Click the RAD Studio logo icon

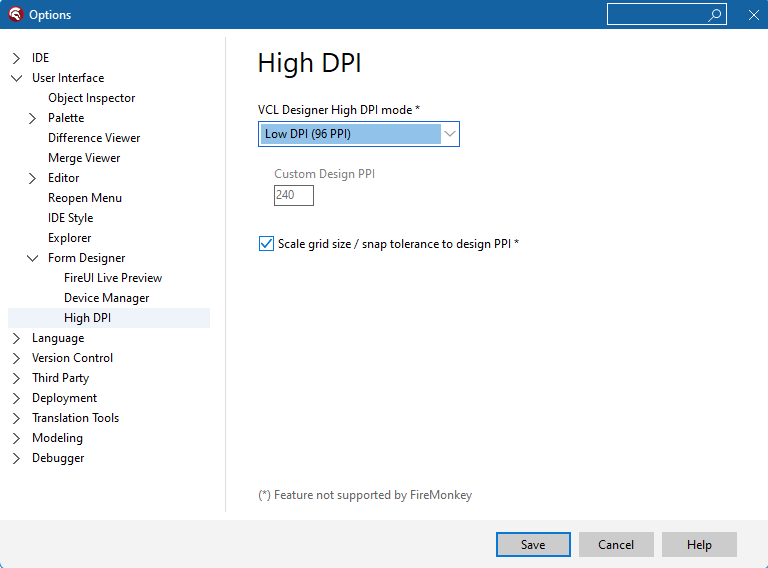[x=16, y=14]
